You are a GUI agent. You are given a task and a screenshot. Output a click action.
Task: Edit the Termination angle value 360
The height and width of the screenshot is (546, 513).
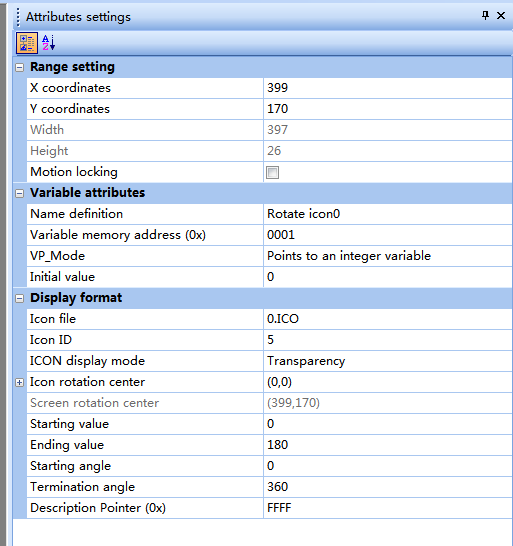[x=388, y=487]
